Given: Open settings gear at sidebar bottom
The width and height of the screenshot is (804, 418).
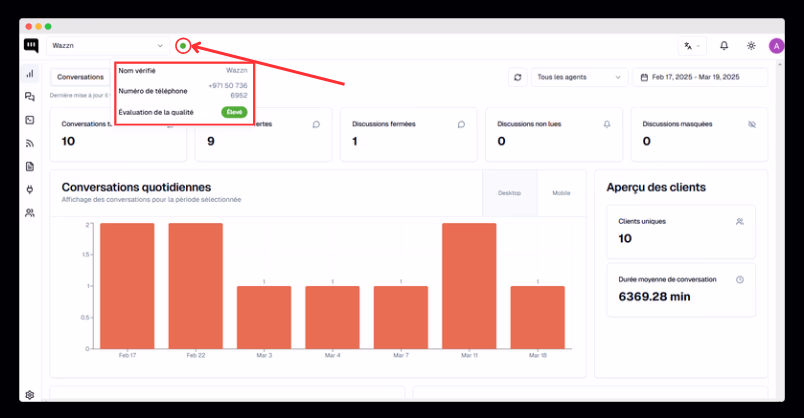Looking at the screenshot, I should click(30, 395).
